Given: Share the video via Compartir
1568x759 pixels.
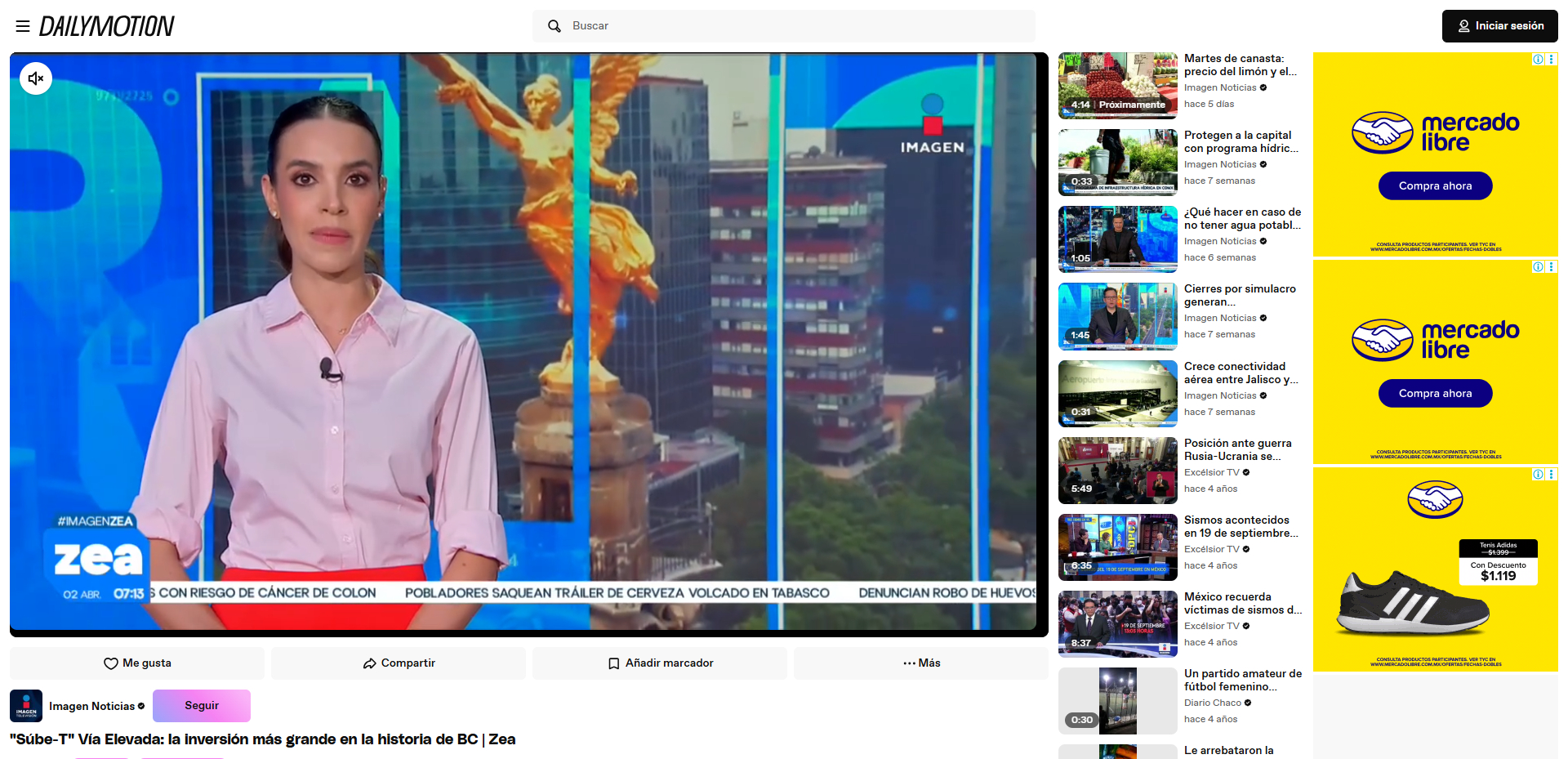Looking at the screenshot, I should (x=399, y=663).
